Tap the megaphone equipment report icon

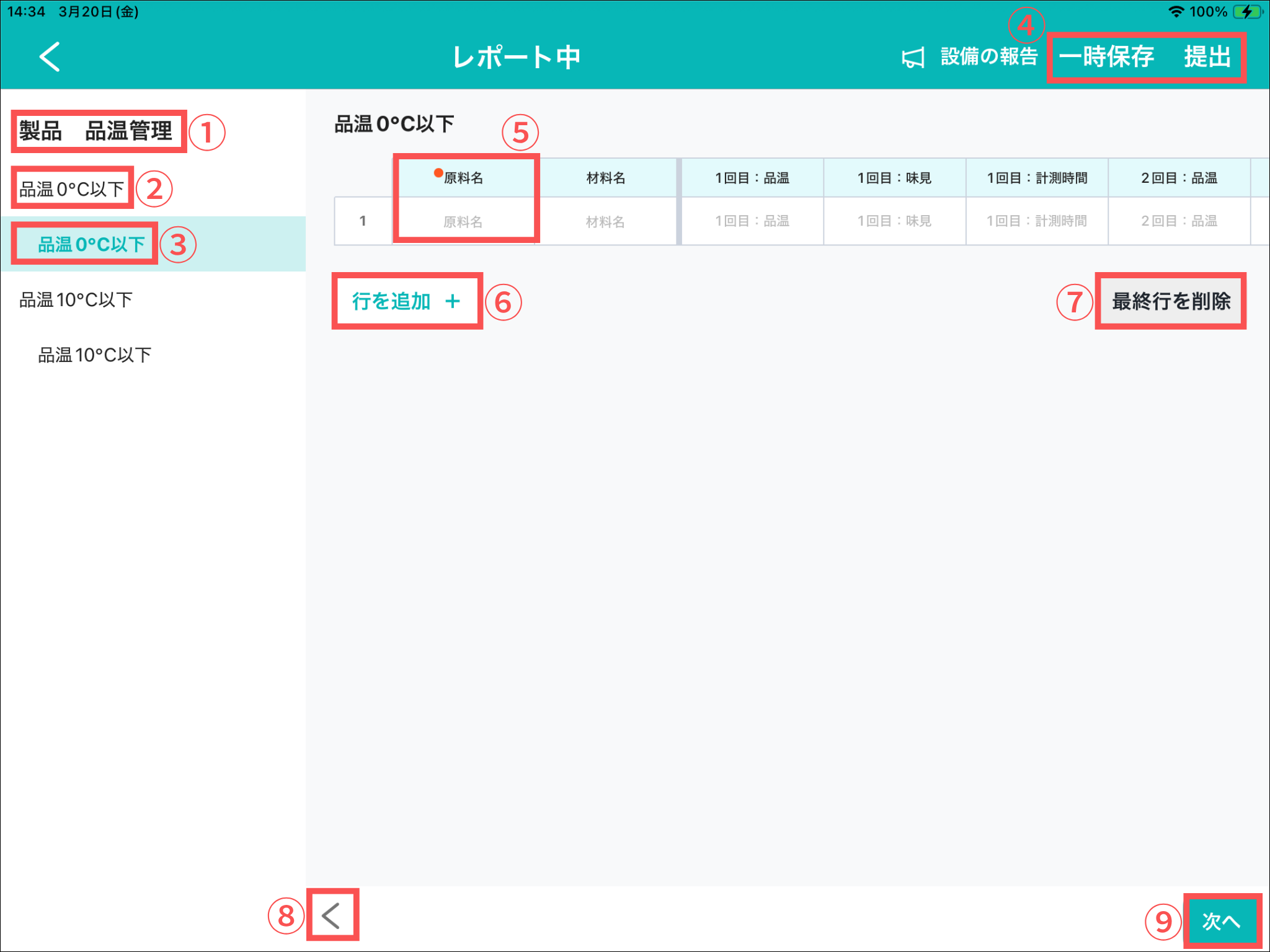tap(913, 58)
